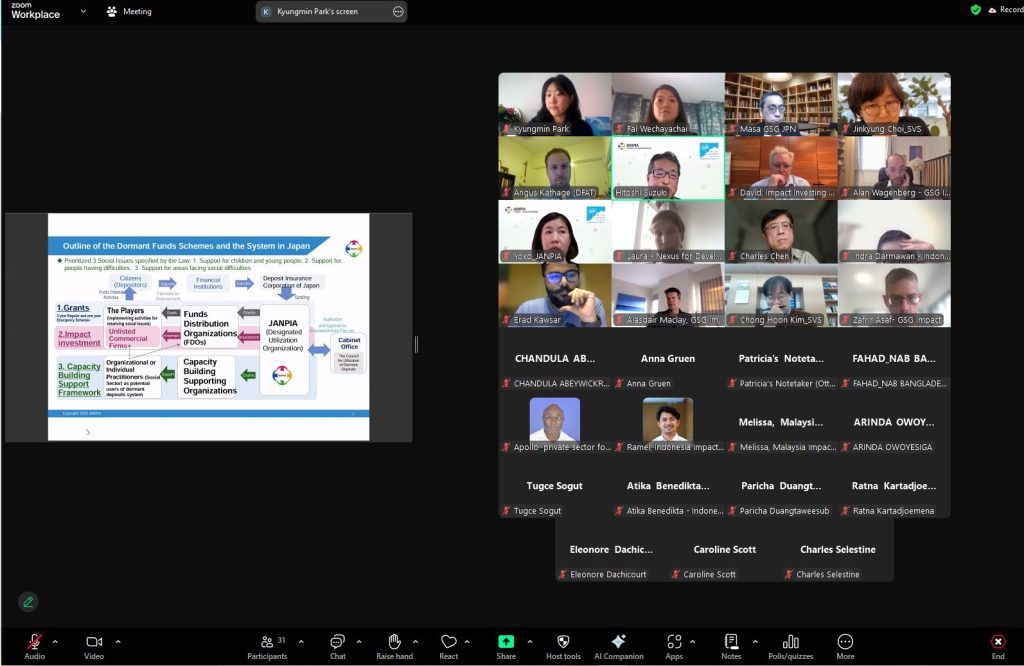Toggle the Video camera on

pyautogui.click(x=94, y=642)
